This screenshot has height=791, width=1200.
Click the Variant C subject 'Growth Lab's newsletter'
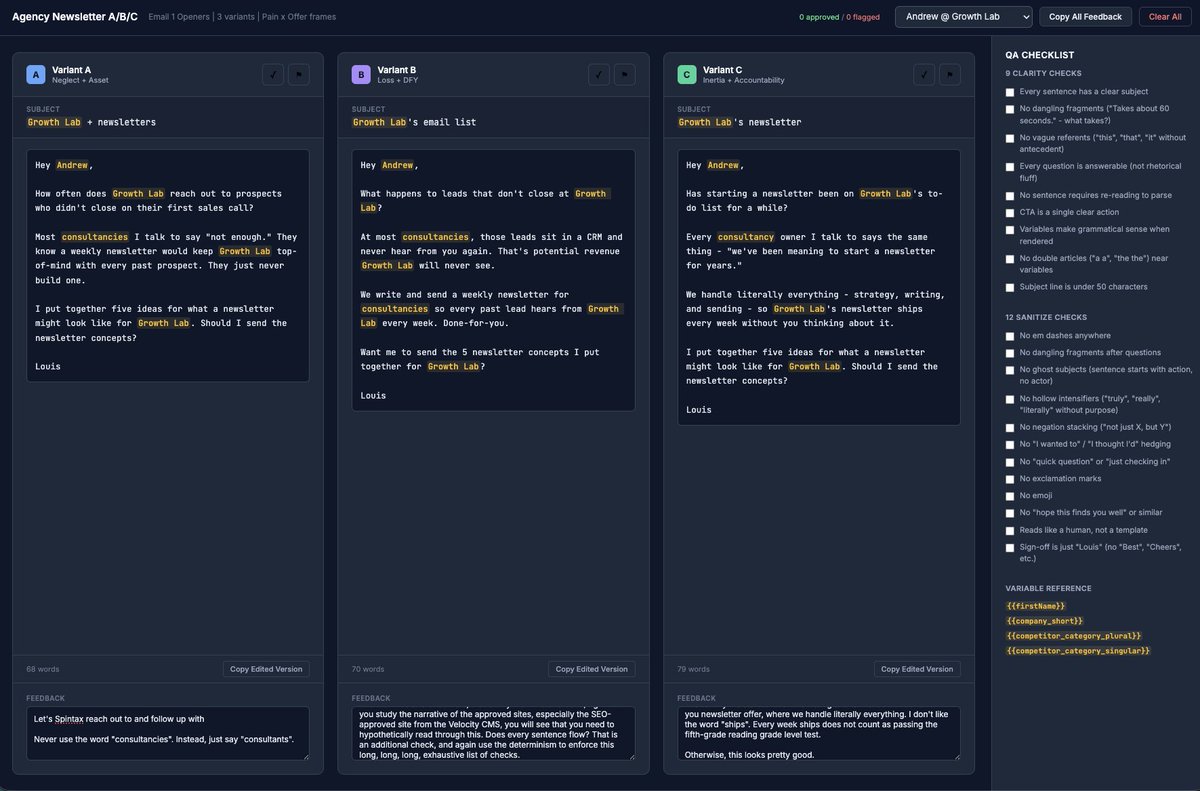coord(740,122)
